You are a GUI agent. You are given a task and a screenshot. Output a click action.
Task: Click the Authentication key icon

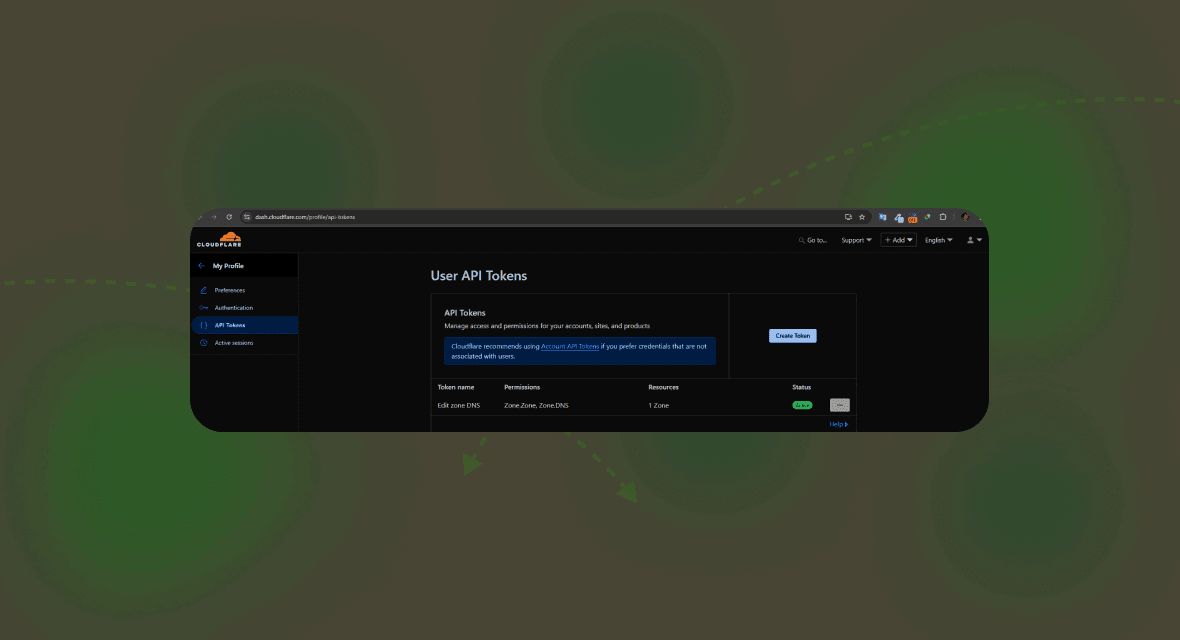point(203,308)
